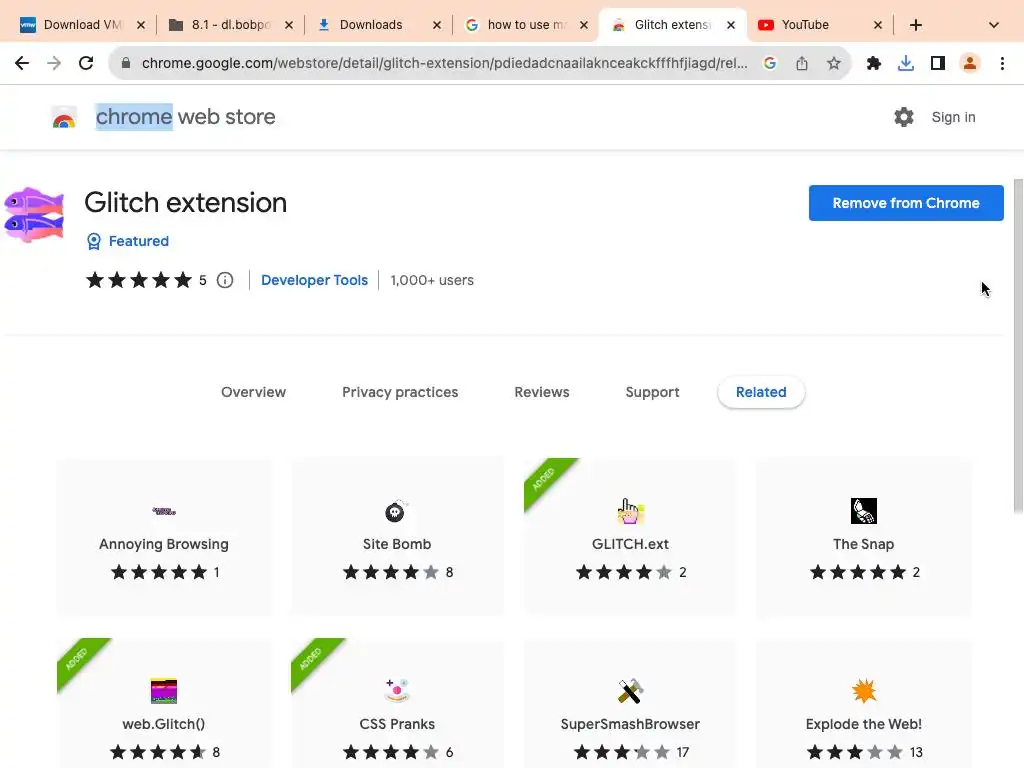Go back to the previous page

pos(22,63)
